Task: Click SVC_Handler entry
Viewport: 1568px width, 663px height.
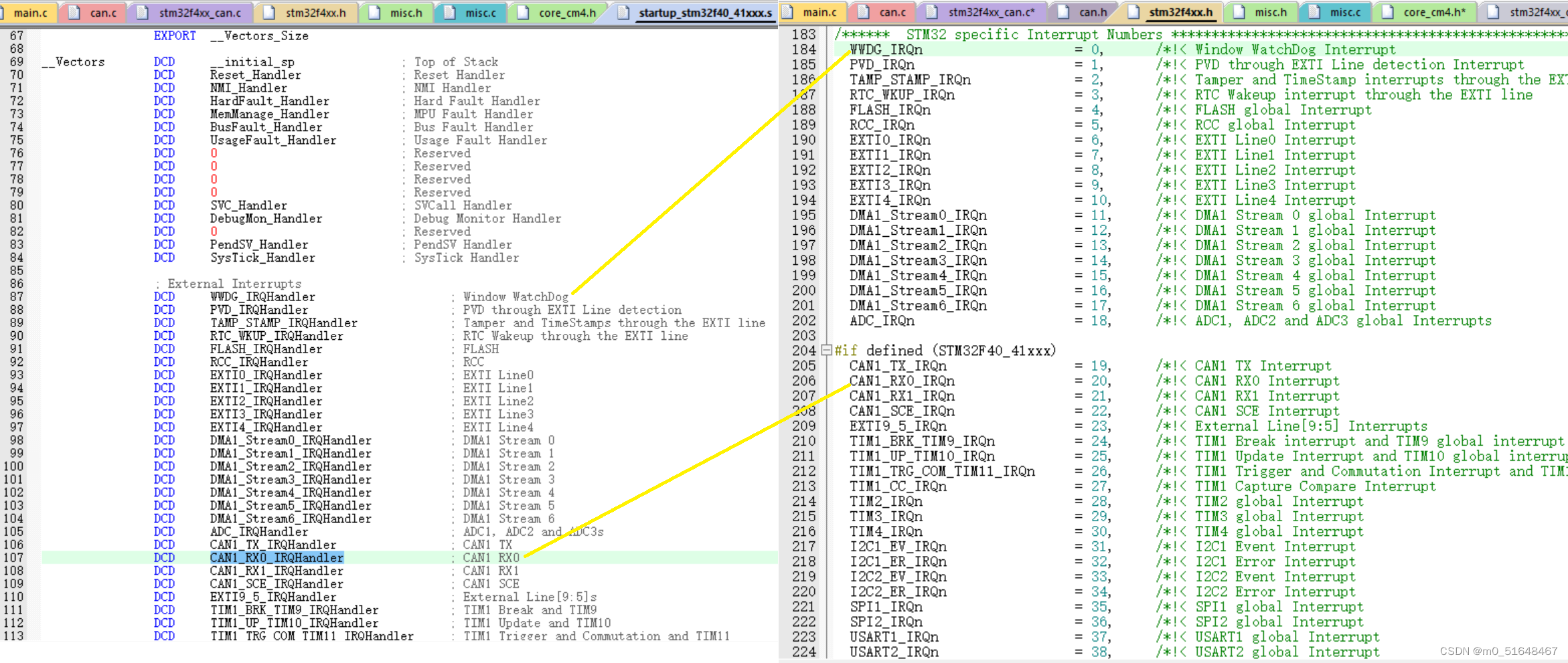Action: coord(248,205)
